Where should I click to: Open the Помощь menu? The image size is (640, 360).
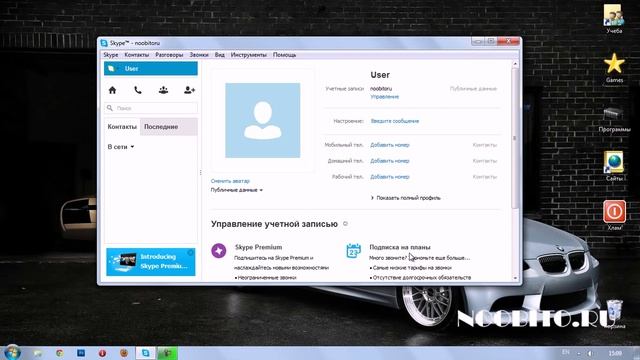[x=284, y=55]
